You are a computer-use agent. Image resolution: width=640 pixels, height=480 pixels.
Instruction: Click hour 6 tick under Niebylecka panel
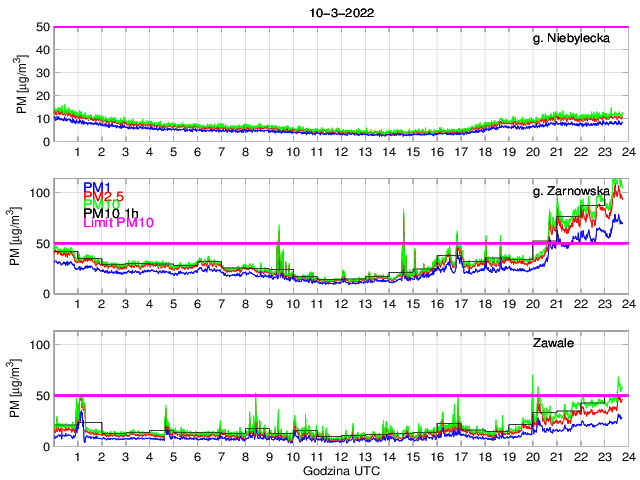(198, 152)
